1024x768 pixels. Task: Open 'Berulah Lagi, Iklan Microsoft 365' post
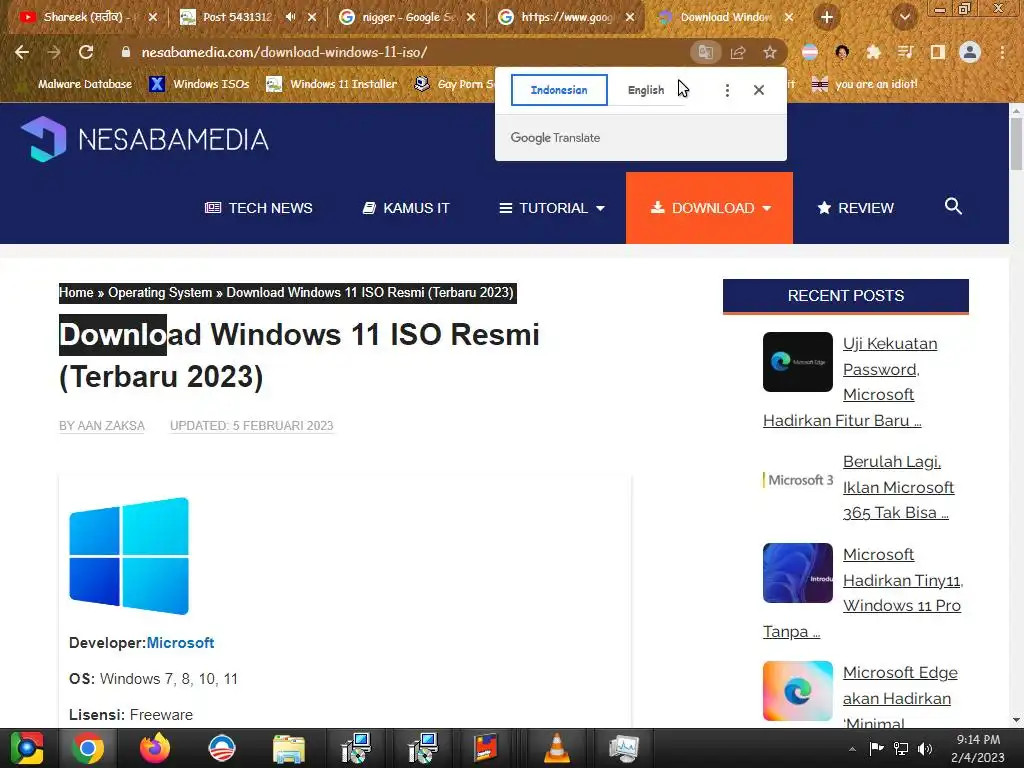[x=898, y=487]
